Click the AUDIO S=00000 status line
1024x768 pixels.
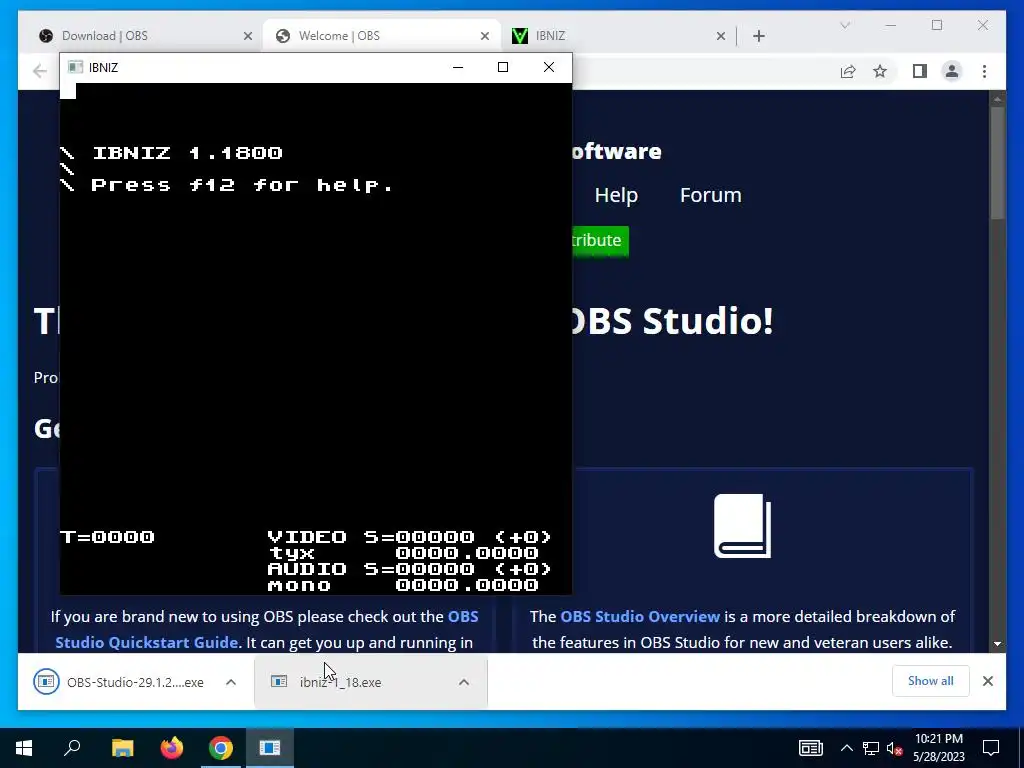(409, 569)
